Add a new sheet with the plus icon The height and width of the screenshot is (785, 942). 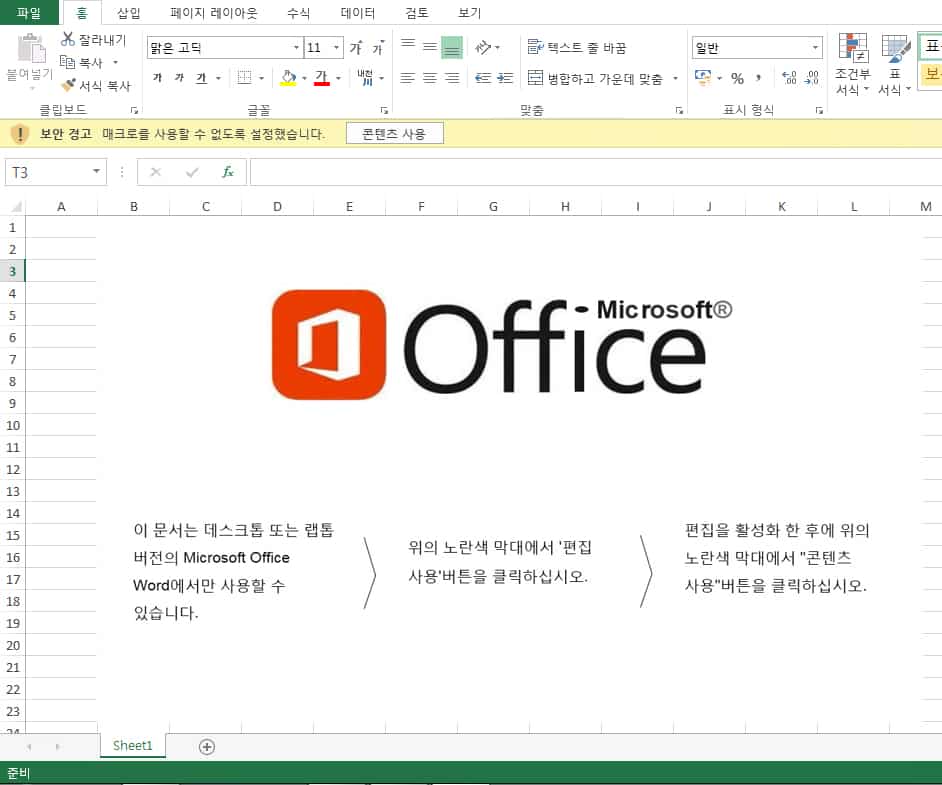(207, 746)
